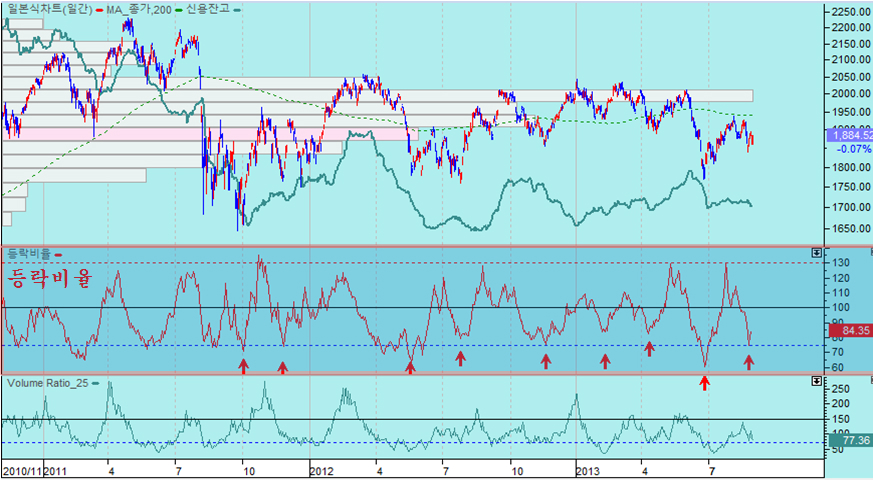Viewport: 873px width, 480px height.
Task: Click the 2012 label on the time axis
Action: click(321, 469)
